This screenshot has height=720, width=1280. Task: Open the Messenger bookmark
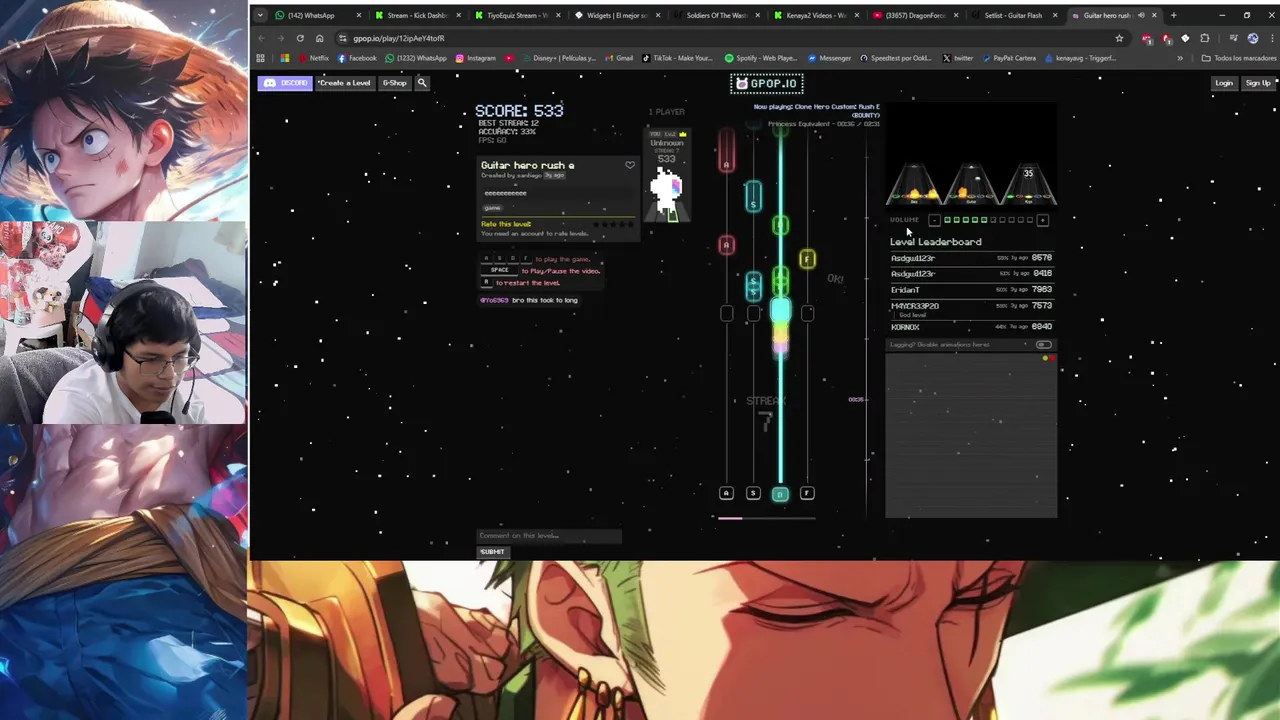[829, 58]
